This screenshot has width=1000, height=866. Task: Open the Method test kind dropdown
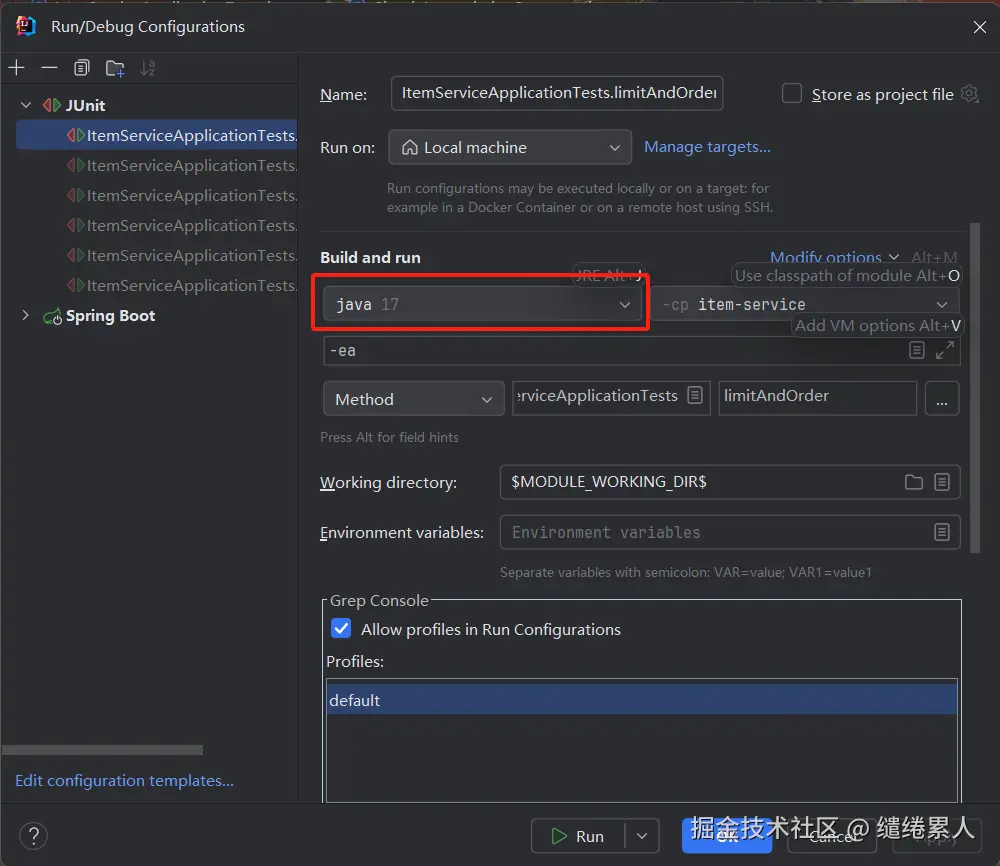(414, 399)
